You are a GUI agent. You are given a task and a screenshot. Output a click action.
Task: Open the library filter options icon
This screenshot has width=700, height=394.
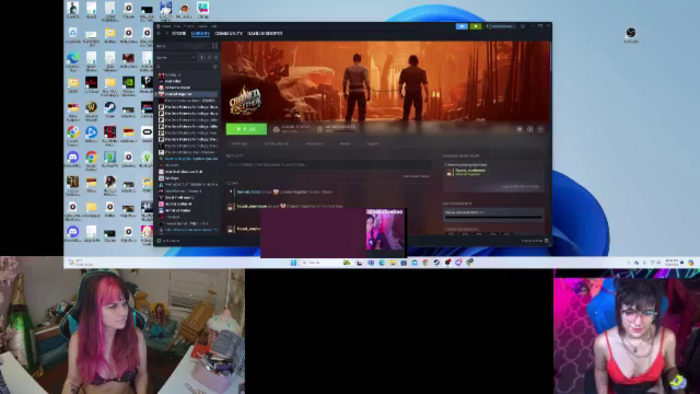point(215,66)
